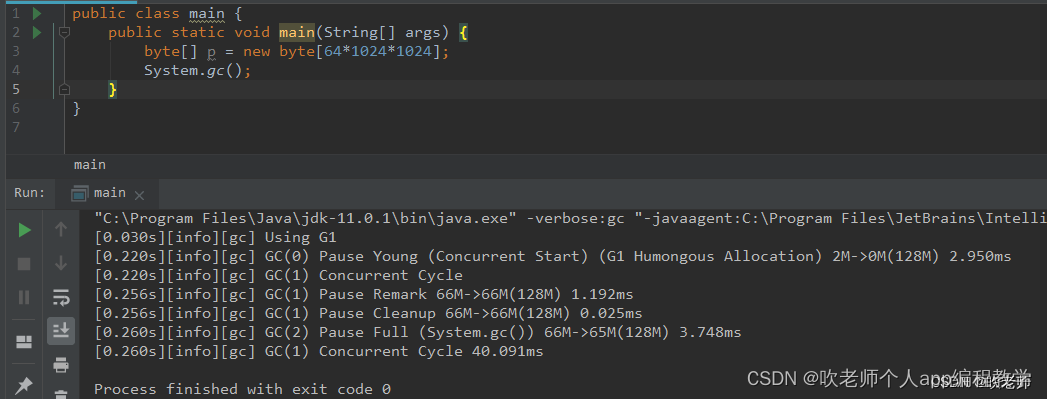The width and height of the screenshot is (1047, 399).
Task: Click 'System.gc();' call on line 4
Action: click(198, 70)
